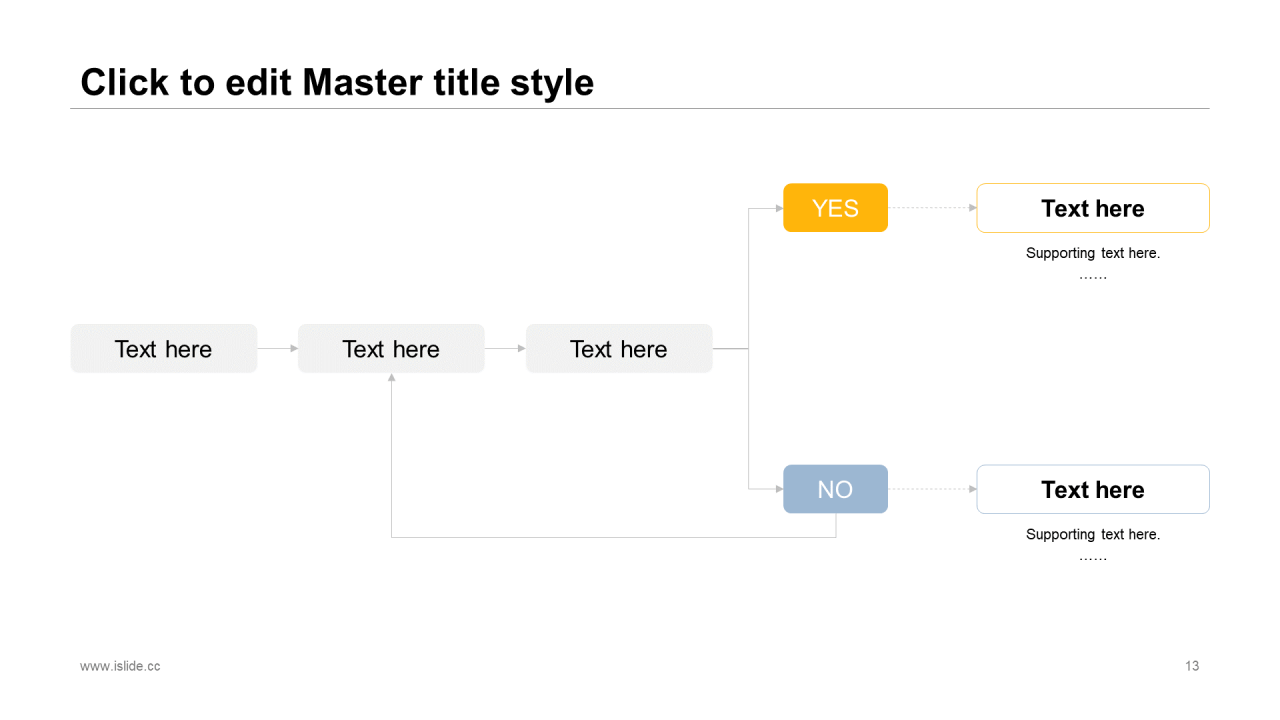Screen dimensions: 1280x720
Task: Click the upward arrowhead below middle gray box
Action: (391, 378)
